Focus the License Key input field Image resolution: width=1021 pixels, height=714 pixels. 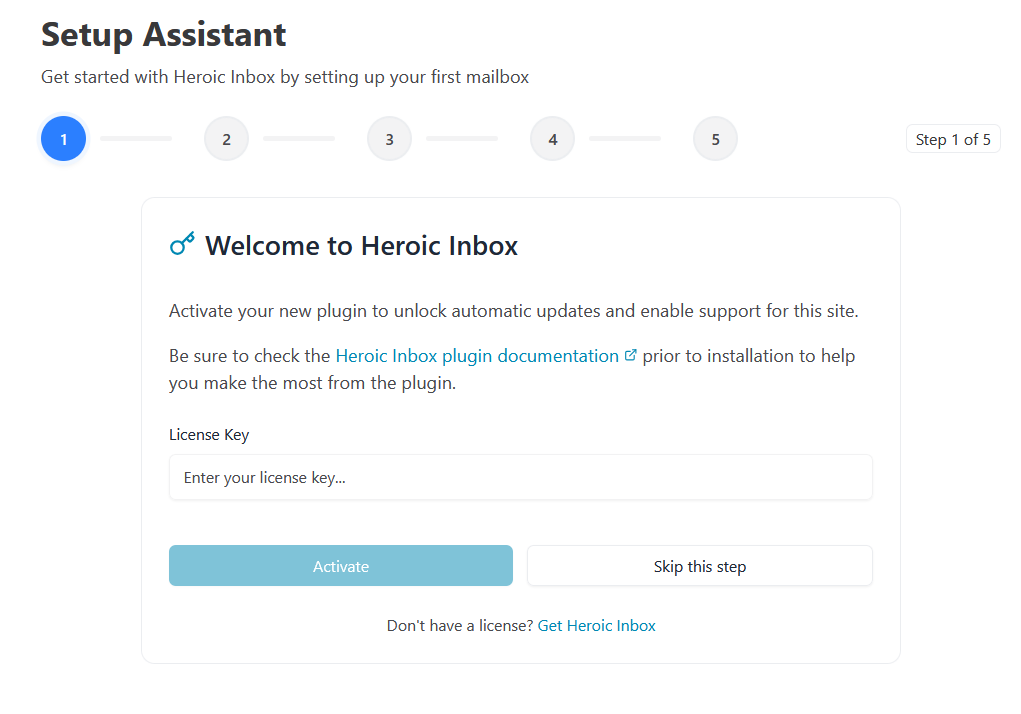(x=520, y=478)
